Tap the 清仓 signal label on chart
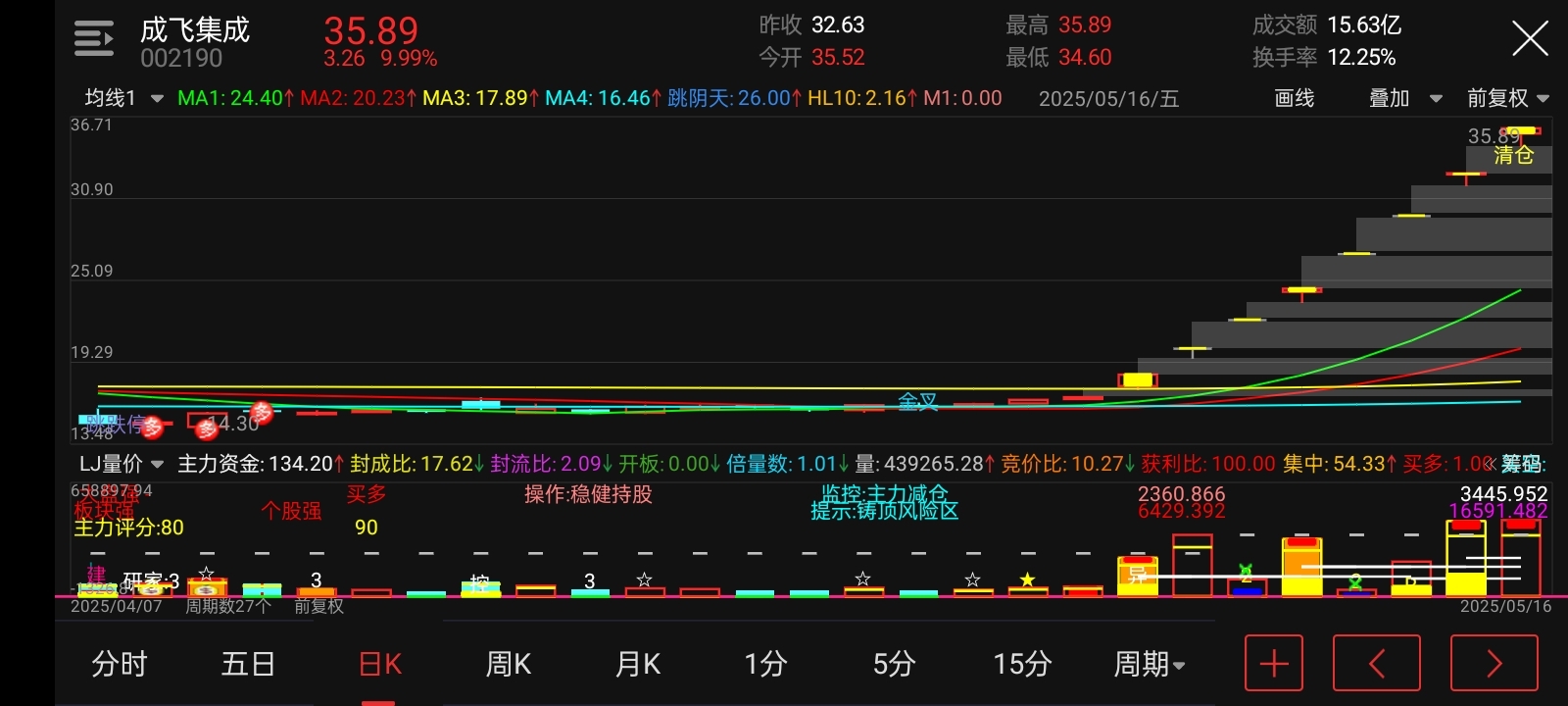The height and width of the screenshot is (706, 1568). [x=1513, y=155]
